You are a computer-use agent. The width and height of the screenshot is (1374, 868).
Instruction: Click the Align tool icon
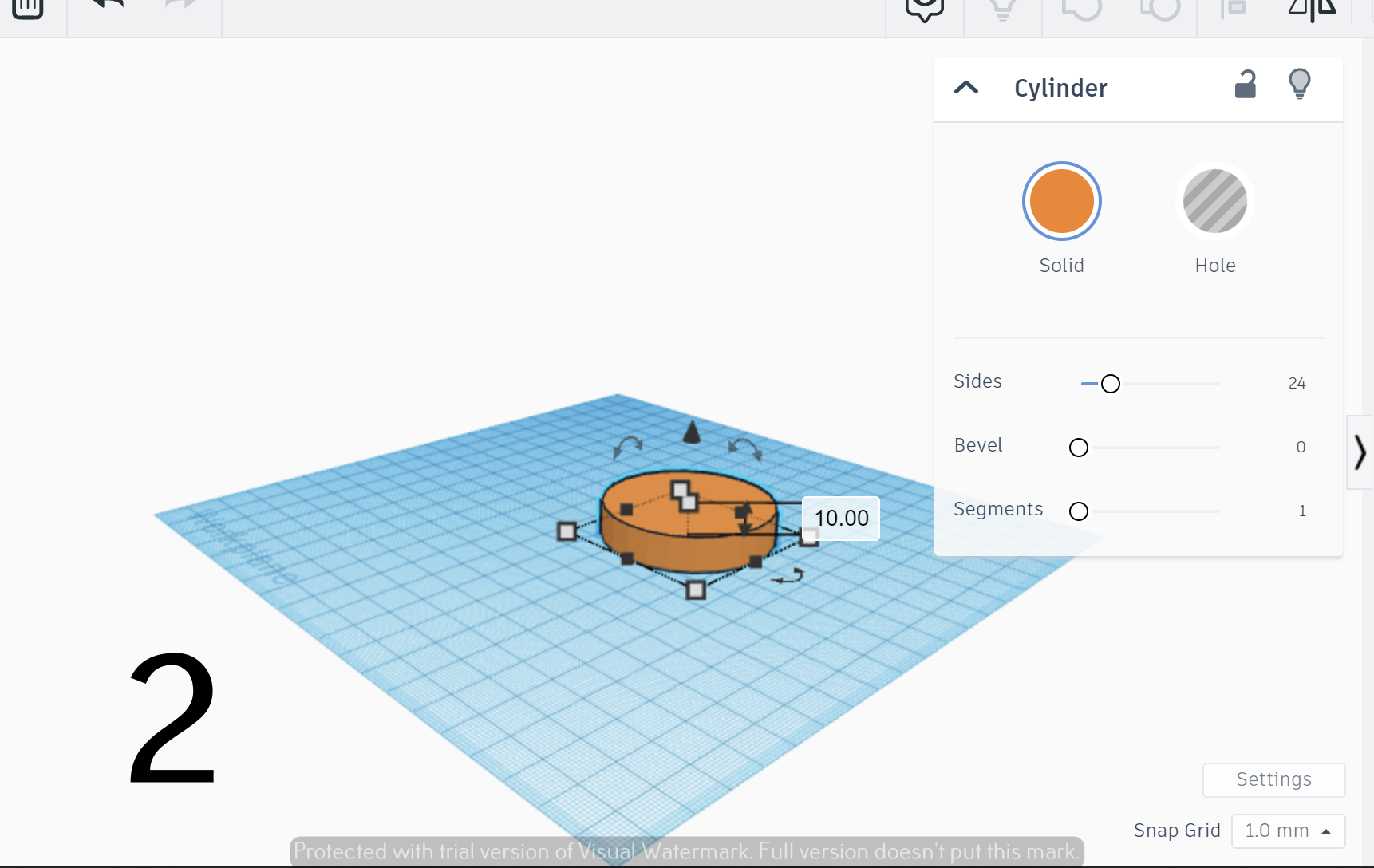click(x=1234, y=8)
